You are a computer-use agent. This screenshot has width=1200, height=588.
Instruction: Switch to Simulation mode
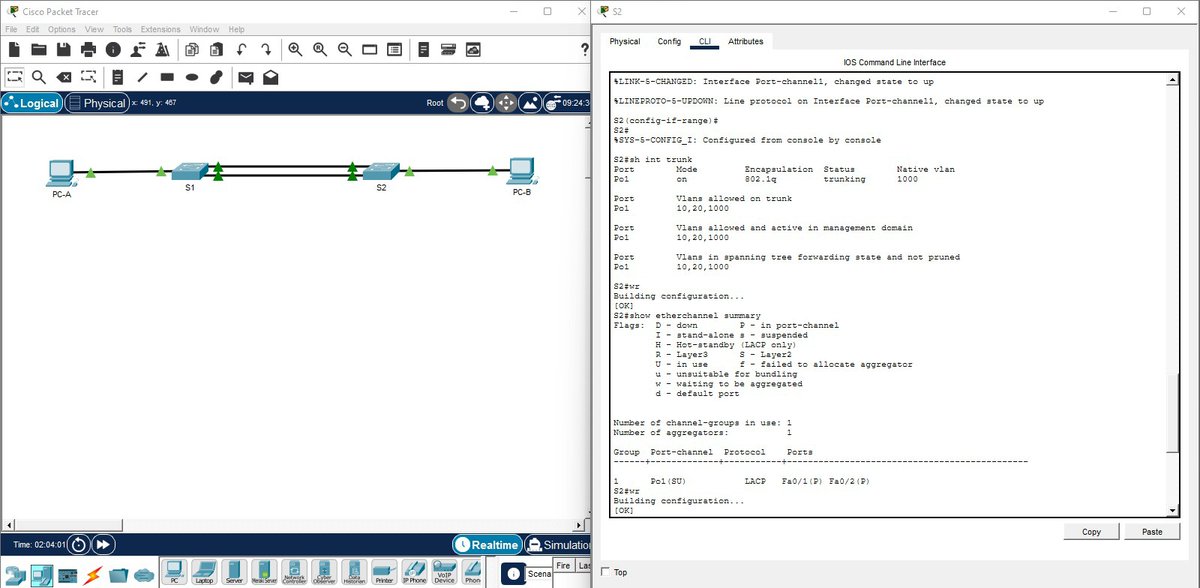[x=558, y=544]
